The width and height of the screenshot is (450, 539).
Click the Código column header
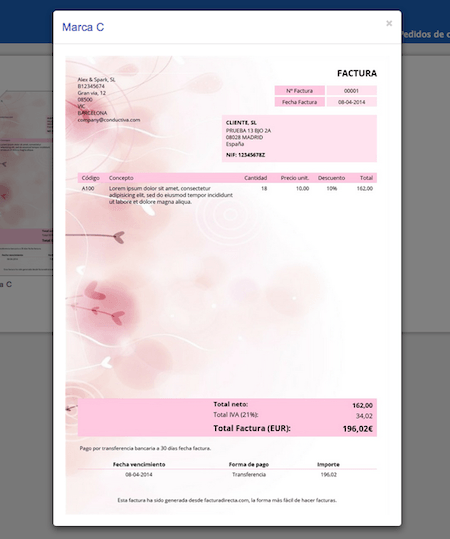point(90,178)
